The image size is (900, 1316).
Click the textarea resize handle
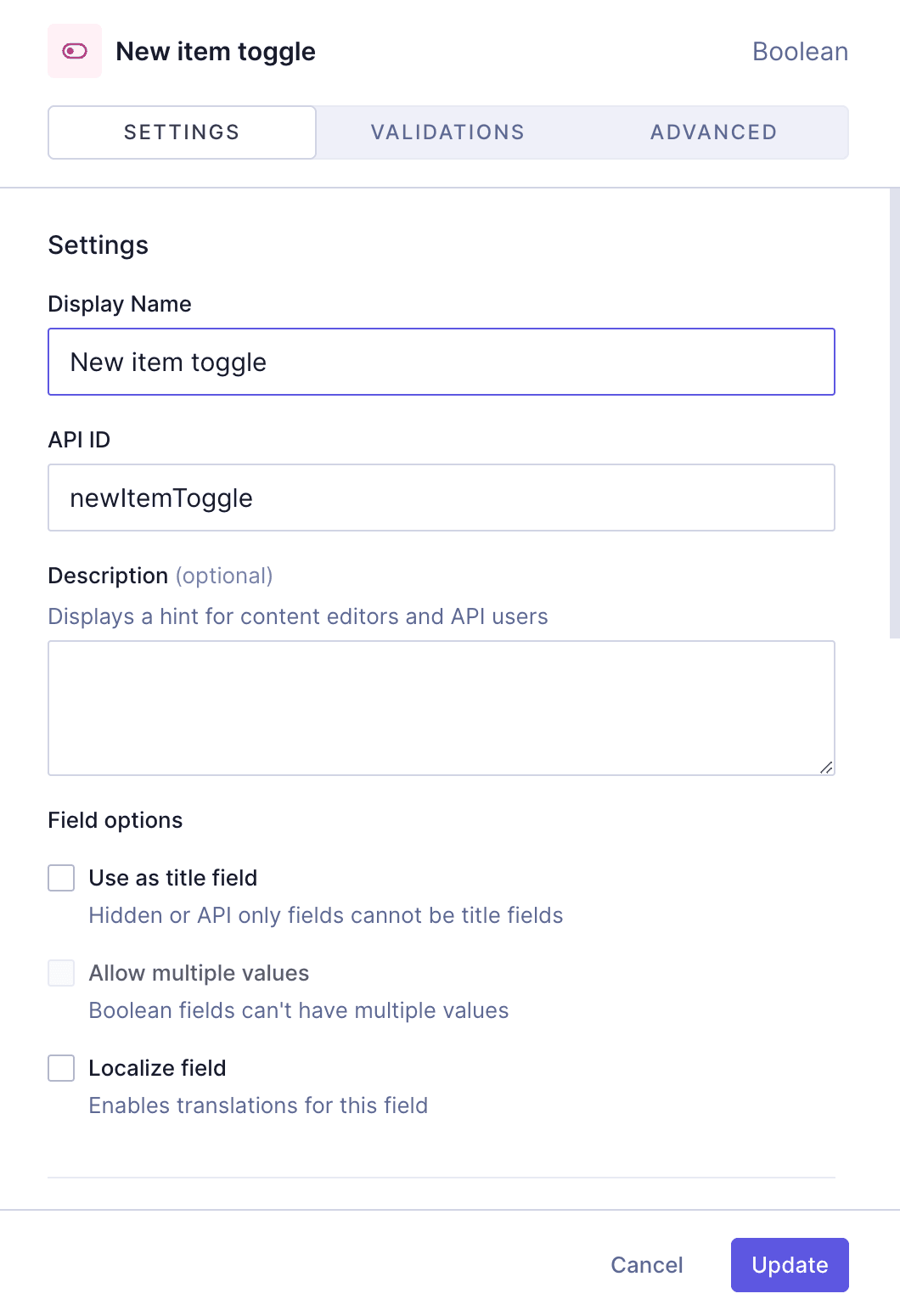click(x=828, y=768)
